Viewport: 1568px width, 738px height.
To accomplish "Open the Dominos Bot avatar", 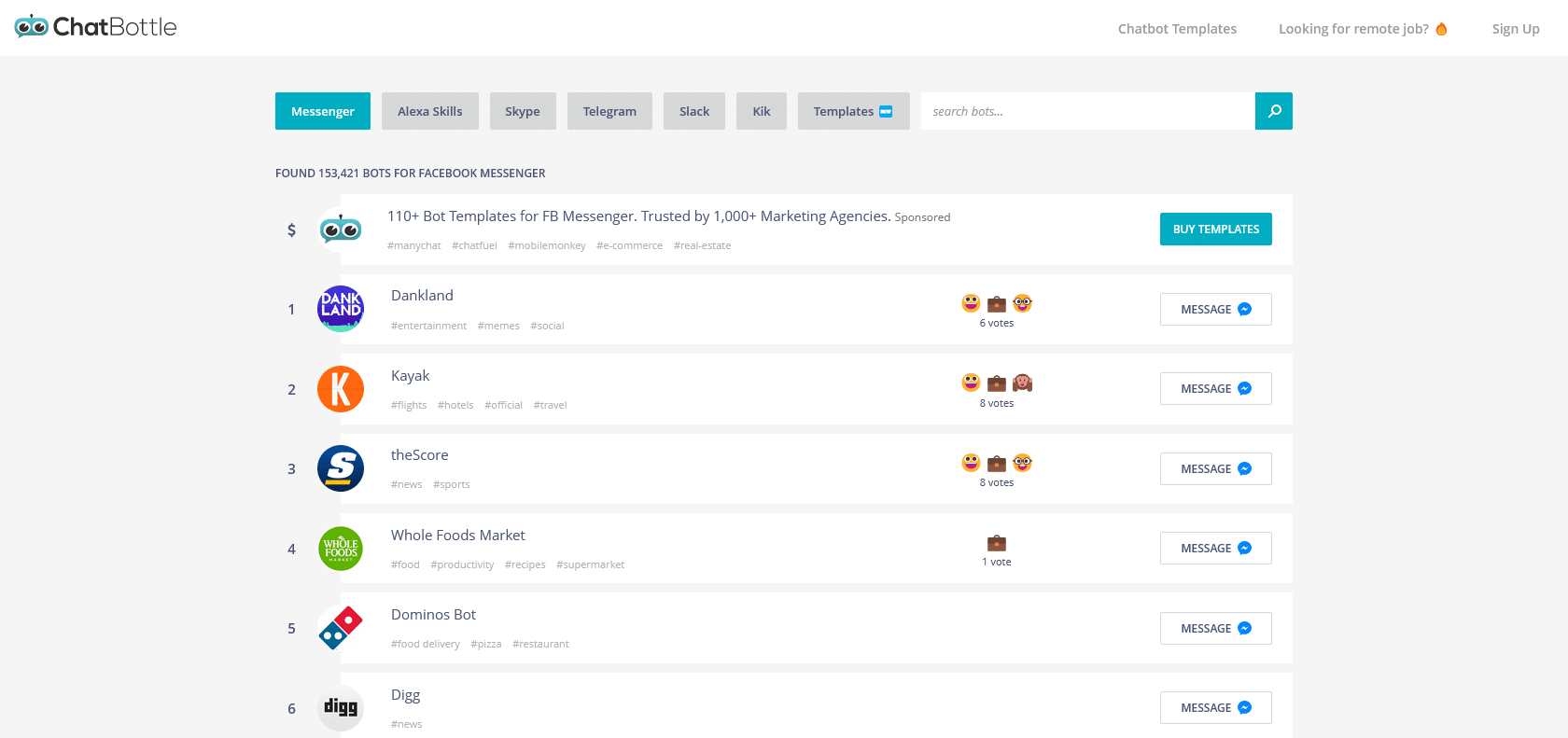I will pyautogui.click(x=341, y=628).
